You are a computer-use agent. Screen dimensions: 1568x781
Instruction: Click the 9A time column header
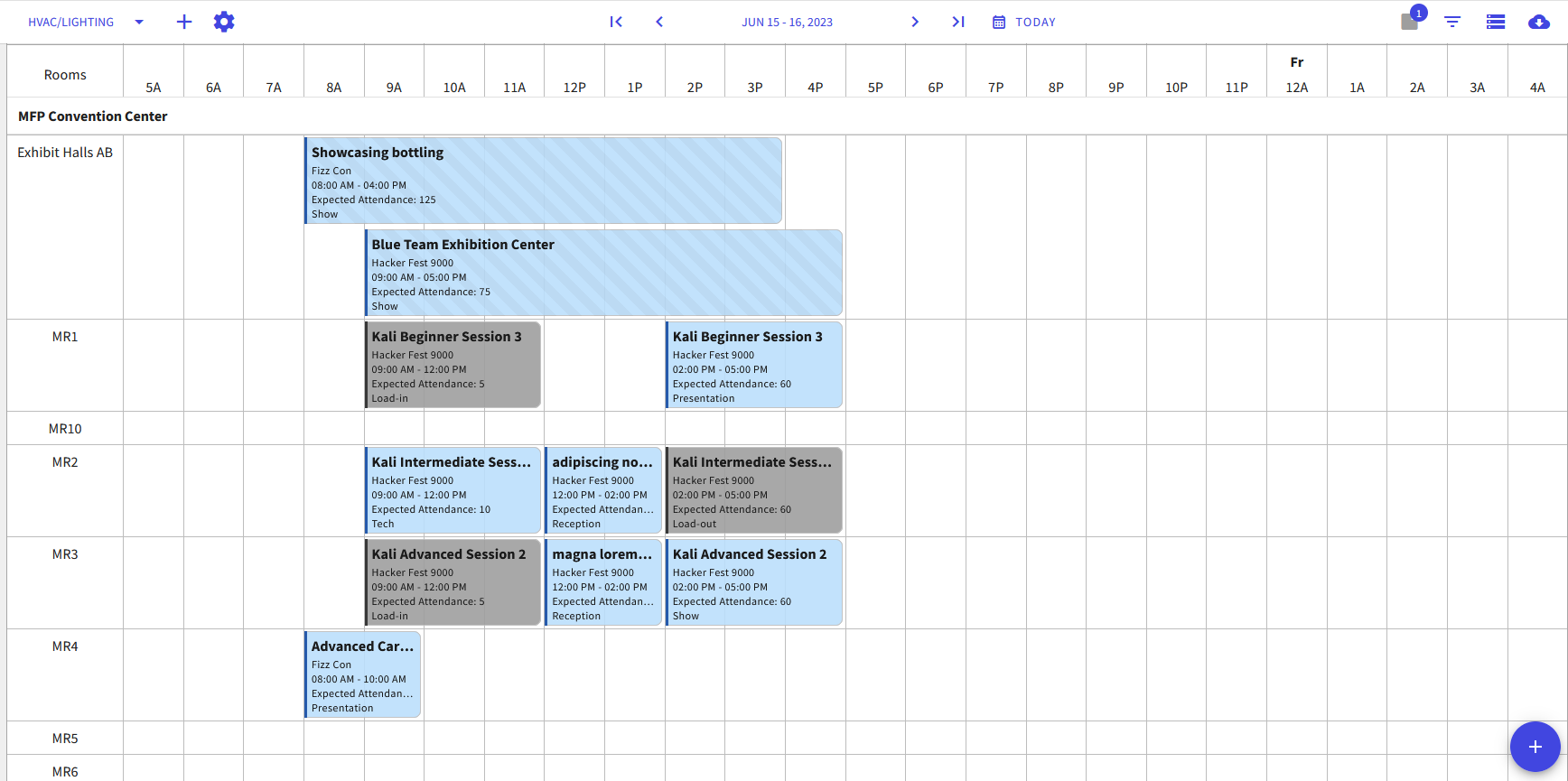click(x=394, y=88)
